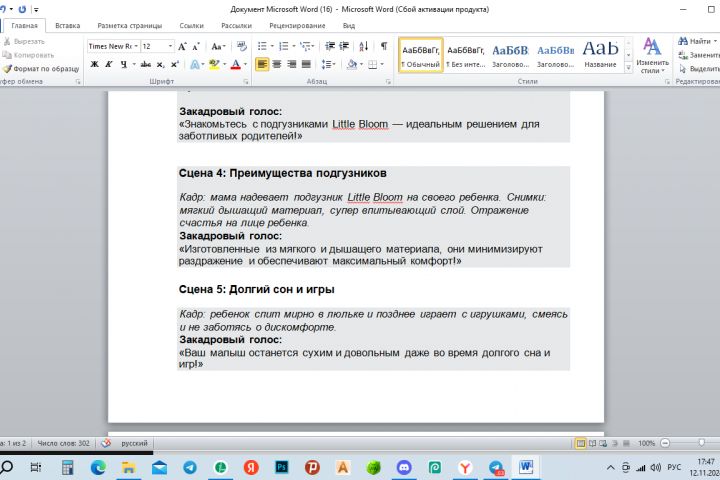Click the zoom out minus button
Image resolution: width=720 pixels, height=480 pixels.
(x=665, y=443)
